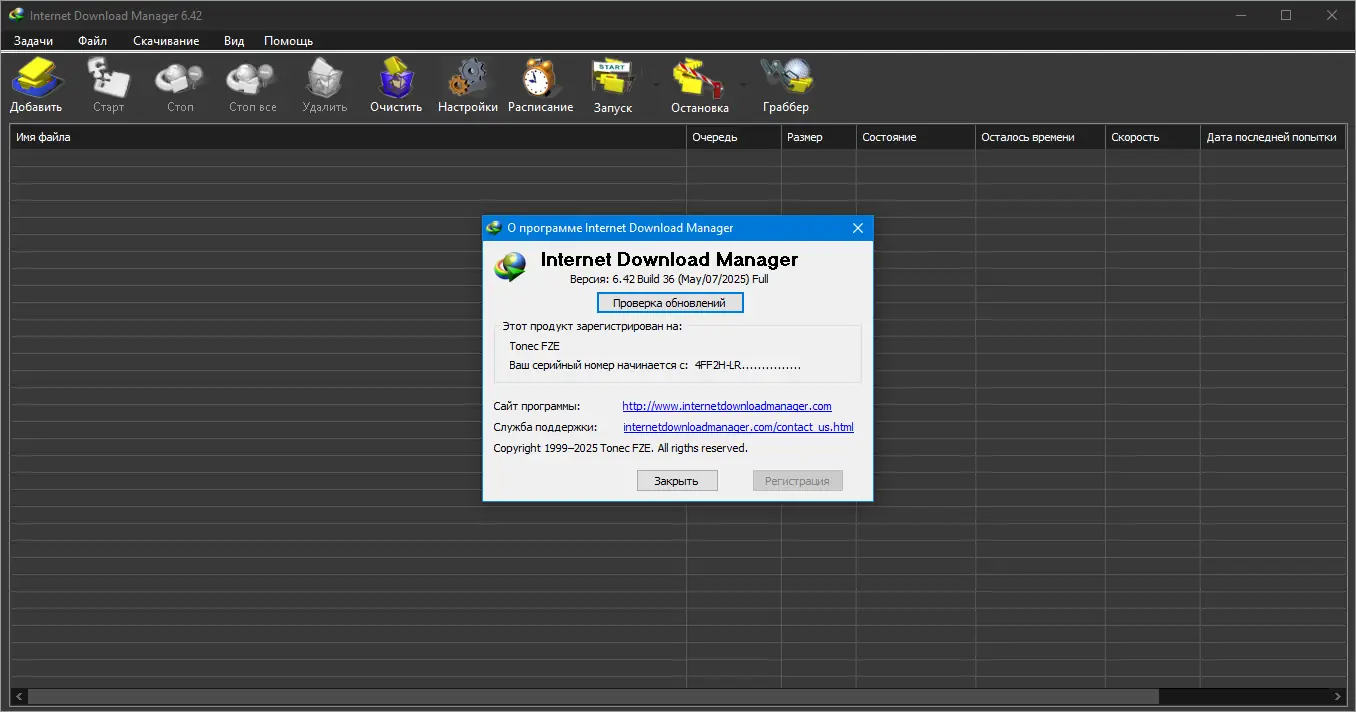This screenshot has height=712, width=1356.
Task: Select the Добавить (Add download) tool
Action: pos(36,82)
